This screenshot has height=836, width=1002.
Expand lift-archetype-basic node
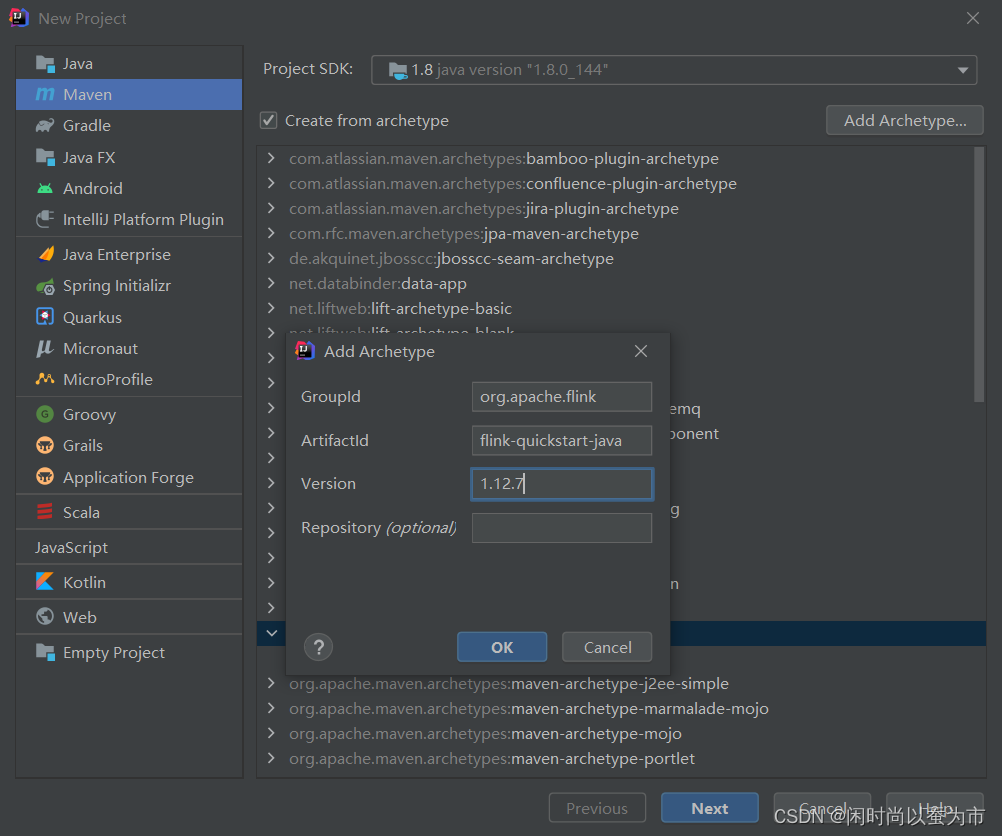pos(271,308)
